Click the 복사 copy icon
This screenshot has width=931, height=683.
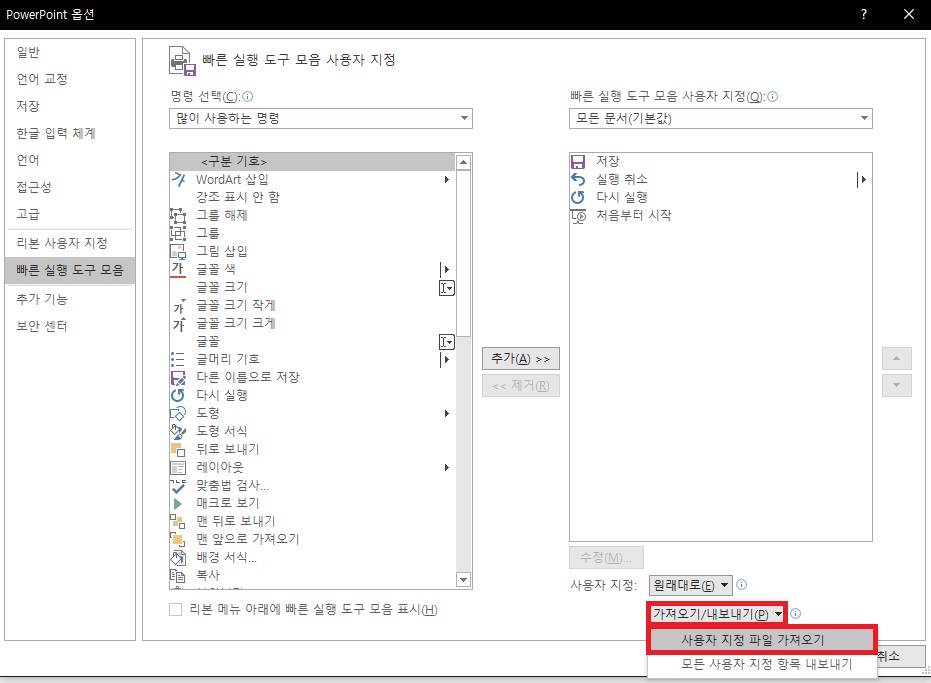coord(178,575)
